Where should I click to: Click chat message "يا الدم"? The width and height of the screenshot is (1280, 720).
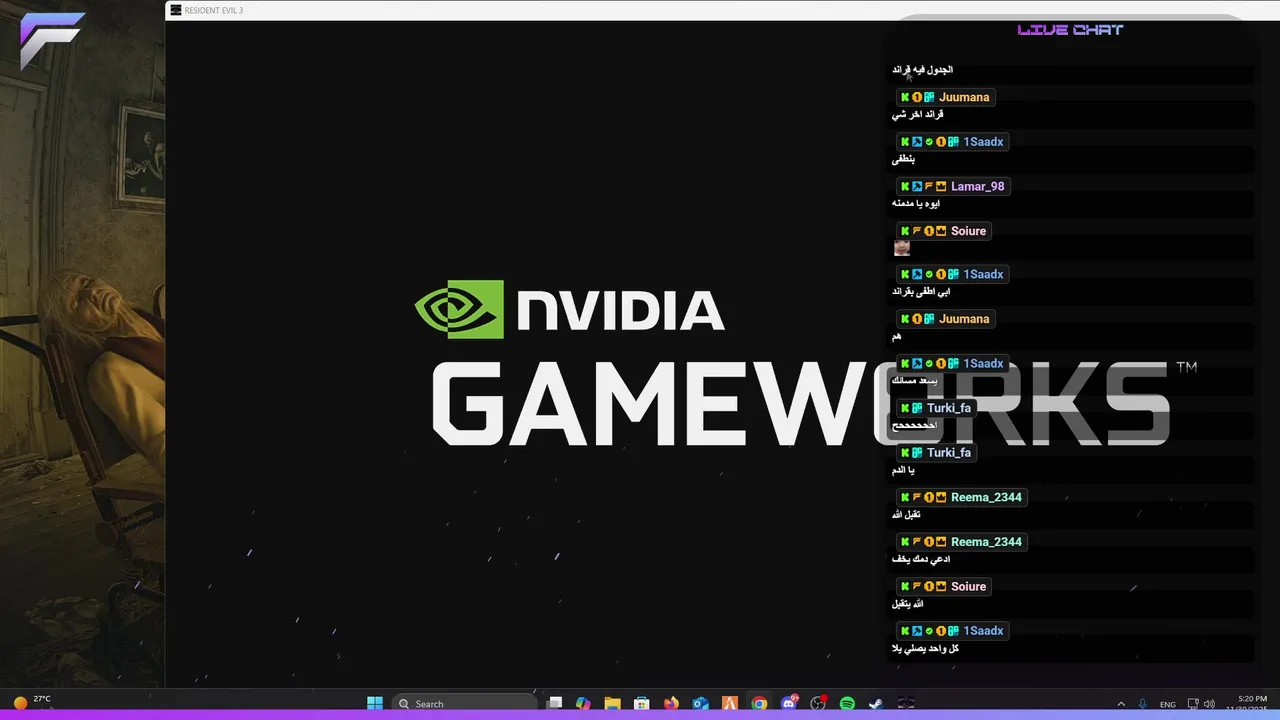tap(903, 470)
